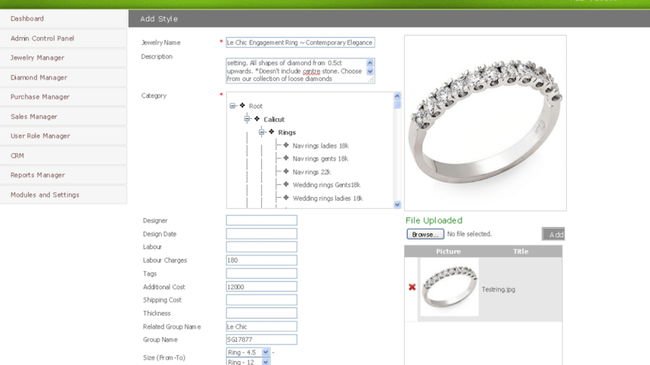Select the Root category label

click(x=256, y=106)
